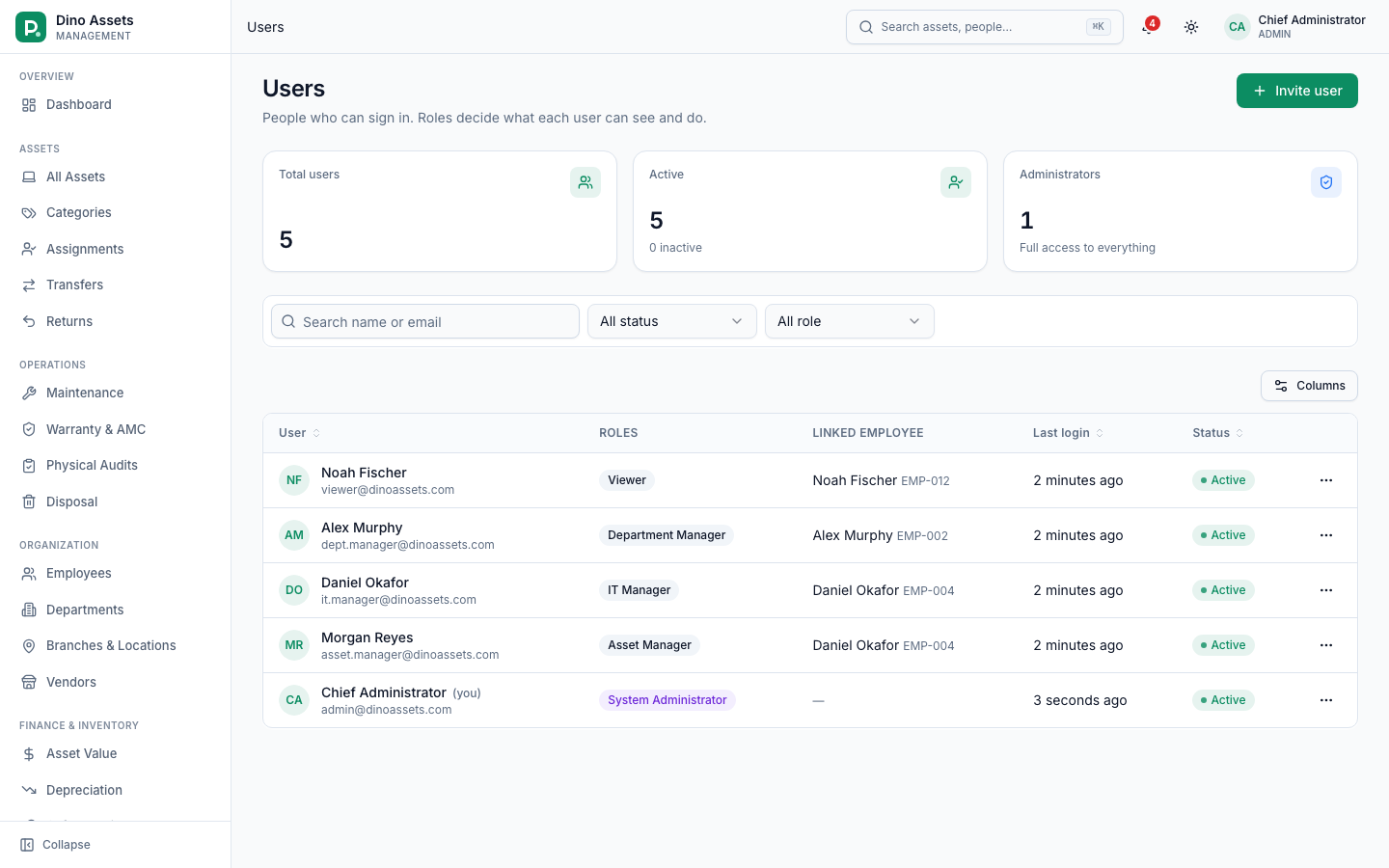Open row actions menu for Morgan Reyes
This screenshot has width=1389, height=868.
(x=1326, y=645)
